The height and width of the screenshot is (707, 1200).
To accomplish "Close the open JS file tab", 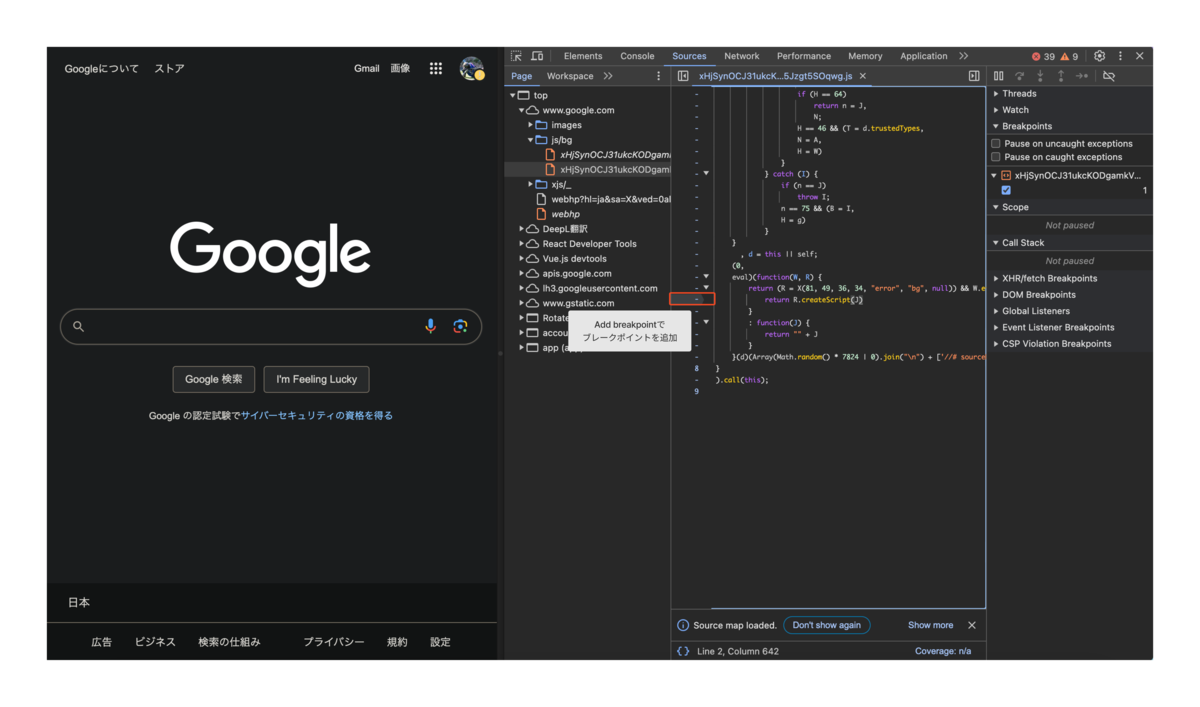I will (x=863, y=76).
